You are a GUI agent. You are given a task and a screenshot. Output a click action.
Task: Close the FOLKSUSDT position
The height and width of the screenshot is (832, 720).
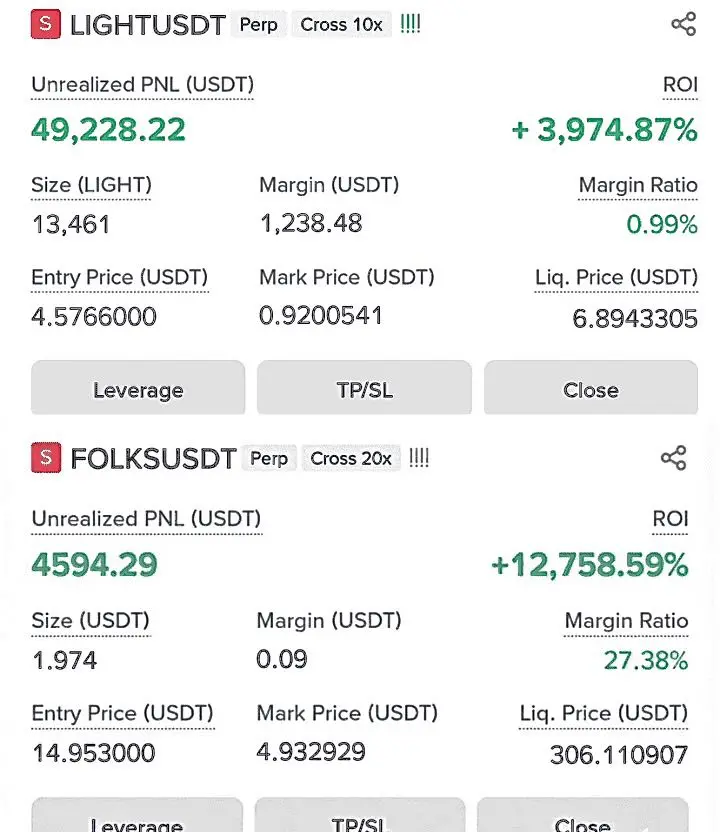(583, 815)
